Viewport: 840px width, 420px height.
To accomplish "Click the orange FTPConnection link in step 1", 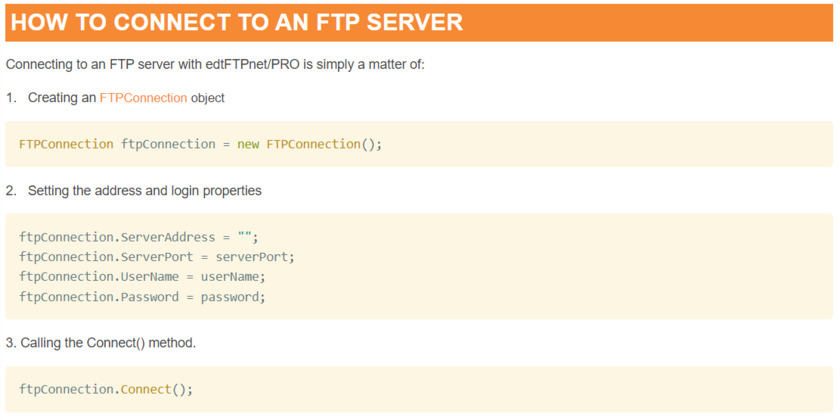I will [x=143, y=98].
